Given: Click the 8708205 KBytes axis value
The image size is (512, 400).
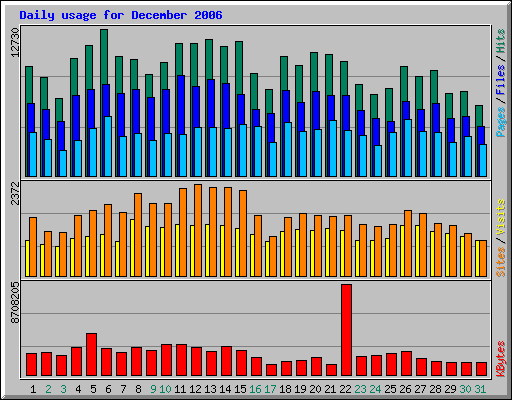Looking at the screenshot, I should click(15, 303).
